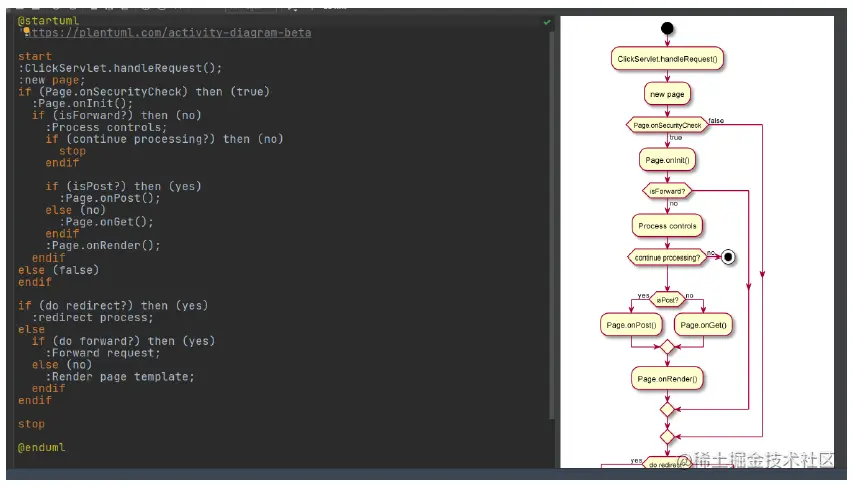
Task: Select the Page.onGet() diagram node
Action: (x=703, y=325)
